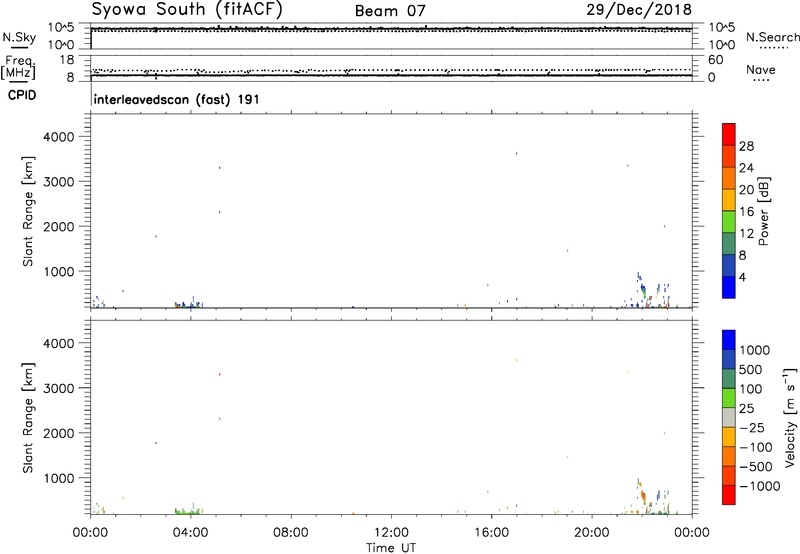Click the gray -25 to 25 velocity swatch
Image resolution: width=800 pixels, height=554 pixels.
click(729, 417)
